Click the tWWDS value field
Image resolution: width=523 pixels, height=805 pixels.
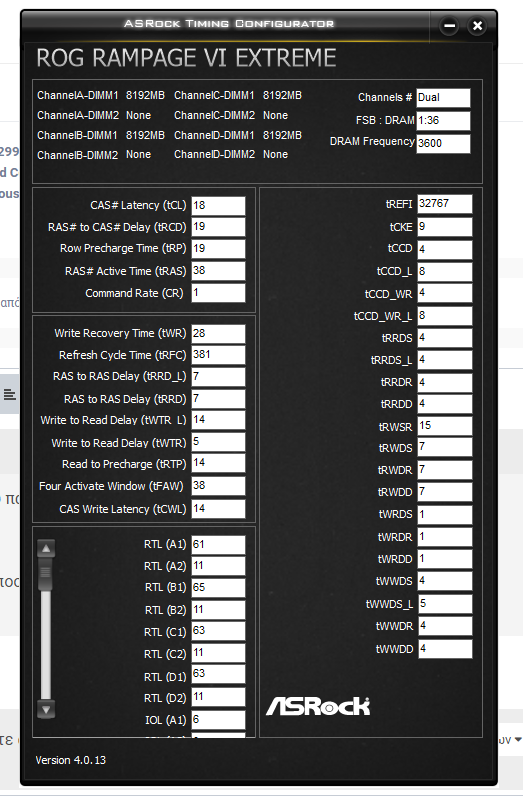click(x=444, y=581)
